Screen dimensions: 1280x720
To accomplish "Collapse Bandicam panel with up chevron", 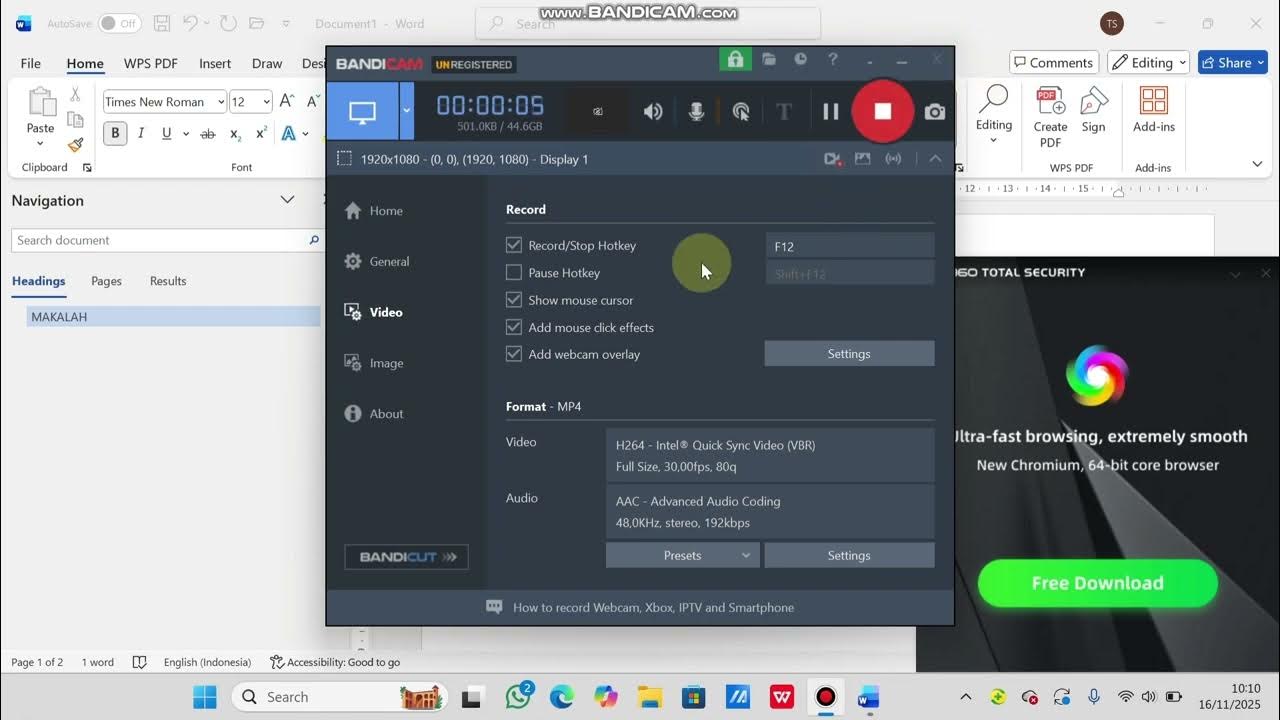I will (x=935, y=159).
